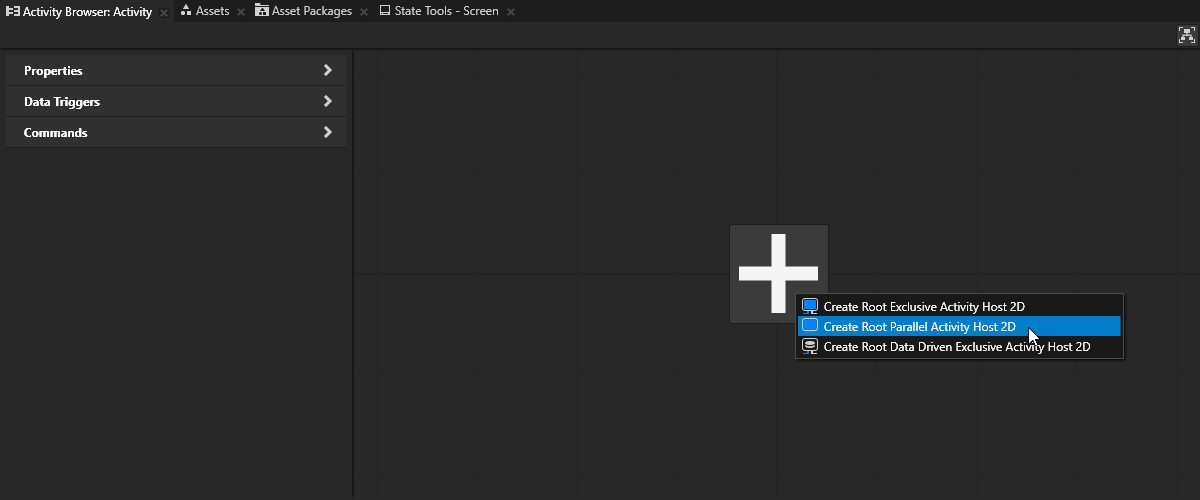Close the Assets tab

pyautogui.click(x=241, y=12)
